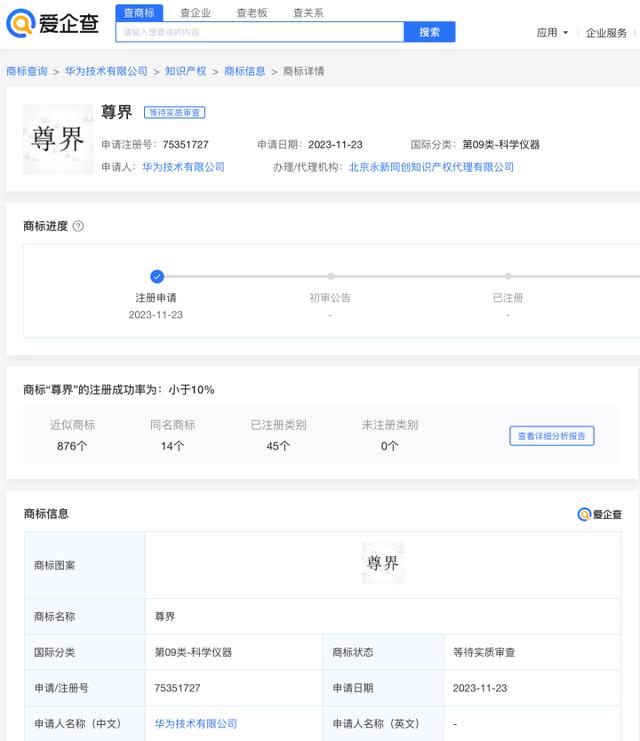
Task: Click the 未注册类别 count 0个
Action: coord(389,446)
